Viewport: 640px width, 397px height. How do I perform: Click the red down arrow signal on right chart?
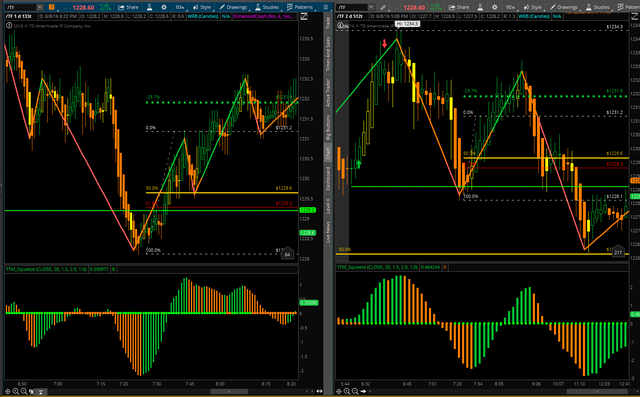pos(384,43)
